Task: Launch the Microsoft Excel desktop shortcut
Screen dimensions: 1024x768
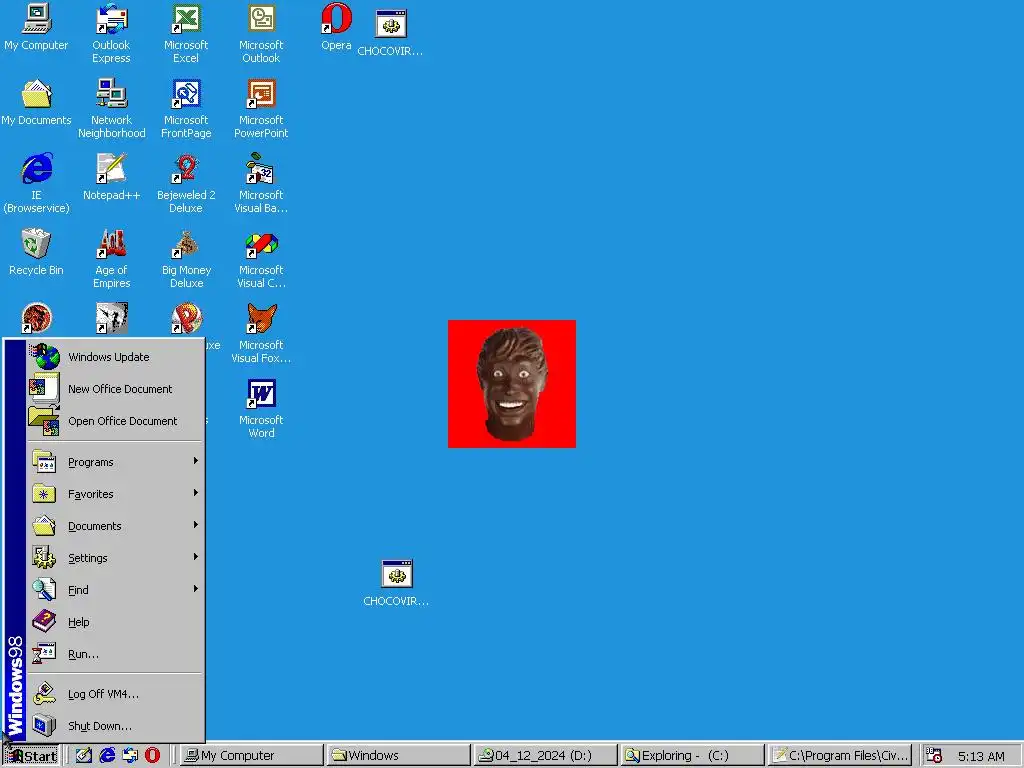Action: click(186, 34)
